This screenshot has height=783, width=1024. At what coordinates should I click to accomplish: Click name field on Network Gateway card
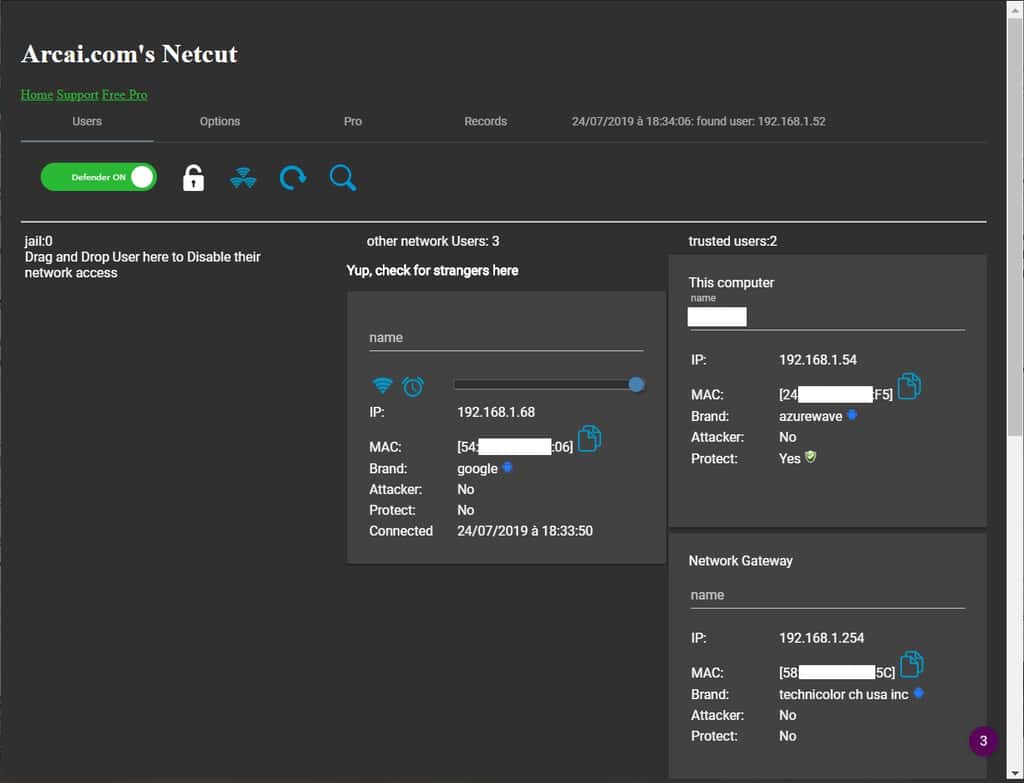827,595
